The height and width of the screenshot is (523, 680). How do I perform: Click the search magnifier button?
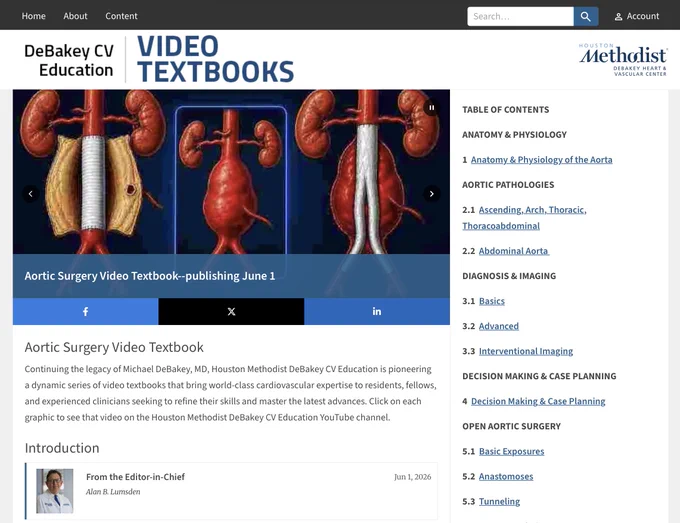pos(585,16)
